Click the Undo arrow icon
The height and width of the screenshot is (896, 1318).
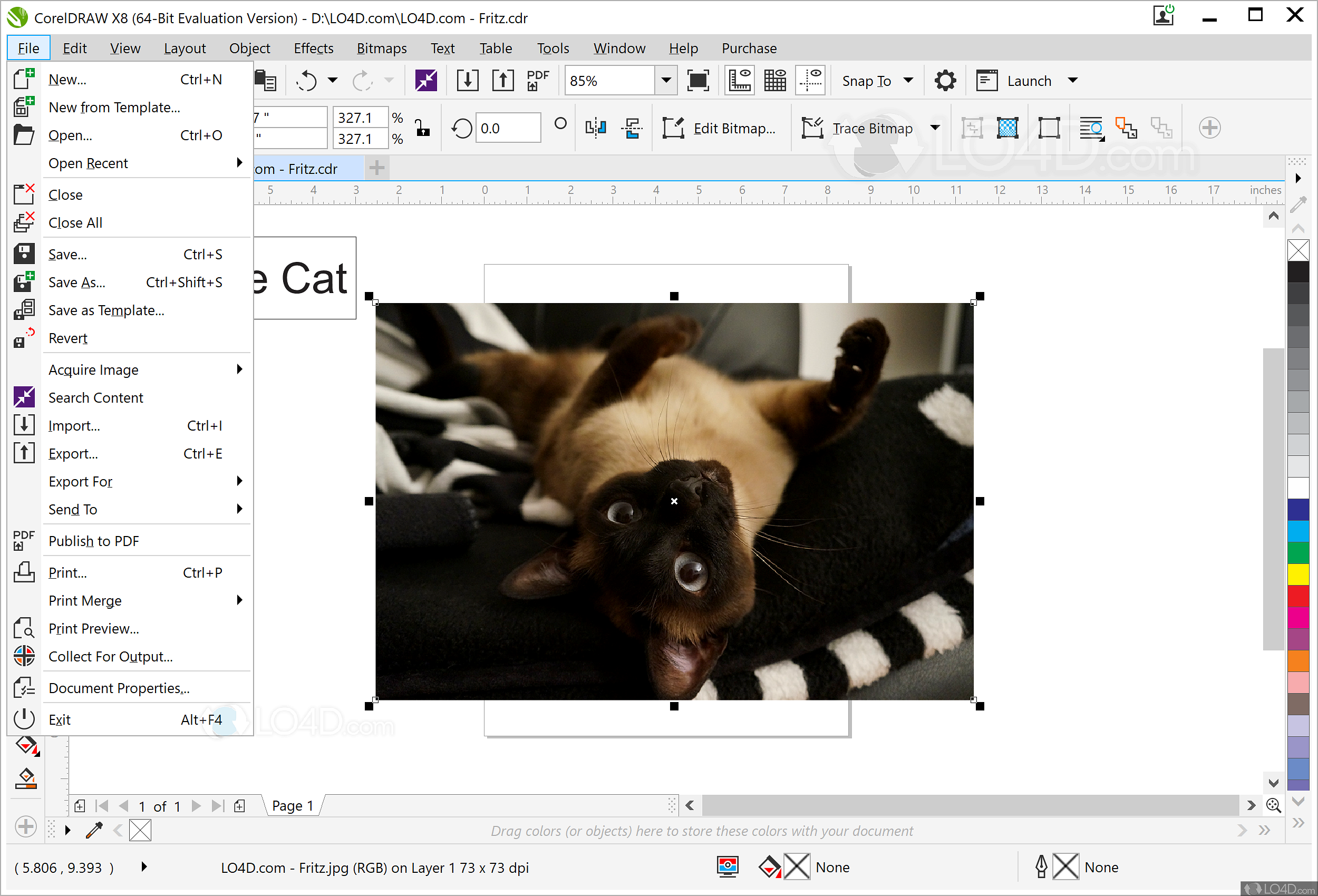click(306, 81)
